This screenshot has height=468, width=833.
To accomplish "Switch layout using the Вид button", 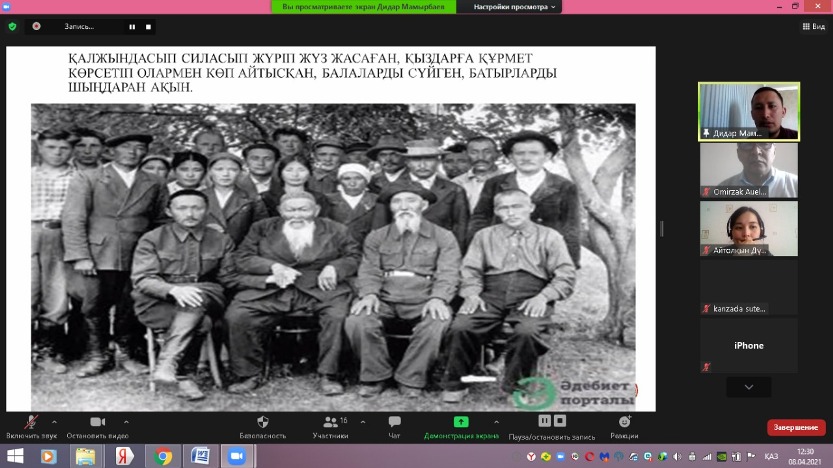I will coord(812,27).
